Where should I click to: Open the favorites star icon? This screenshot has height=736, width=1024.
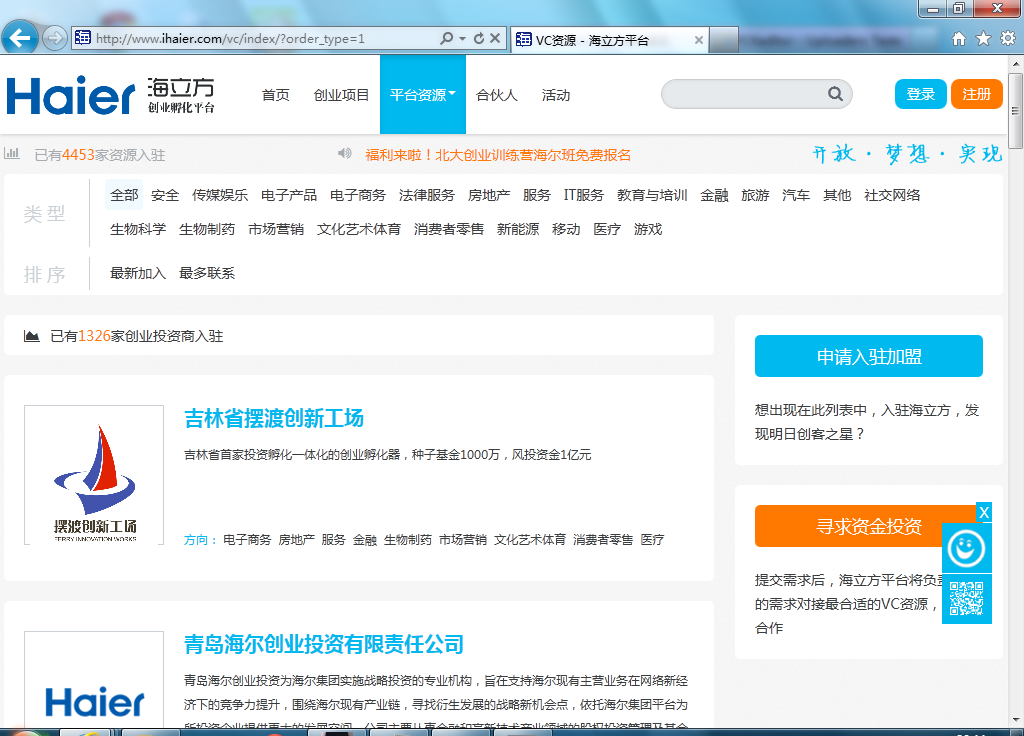coord(984,39)
